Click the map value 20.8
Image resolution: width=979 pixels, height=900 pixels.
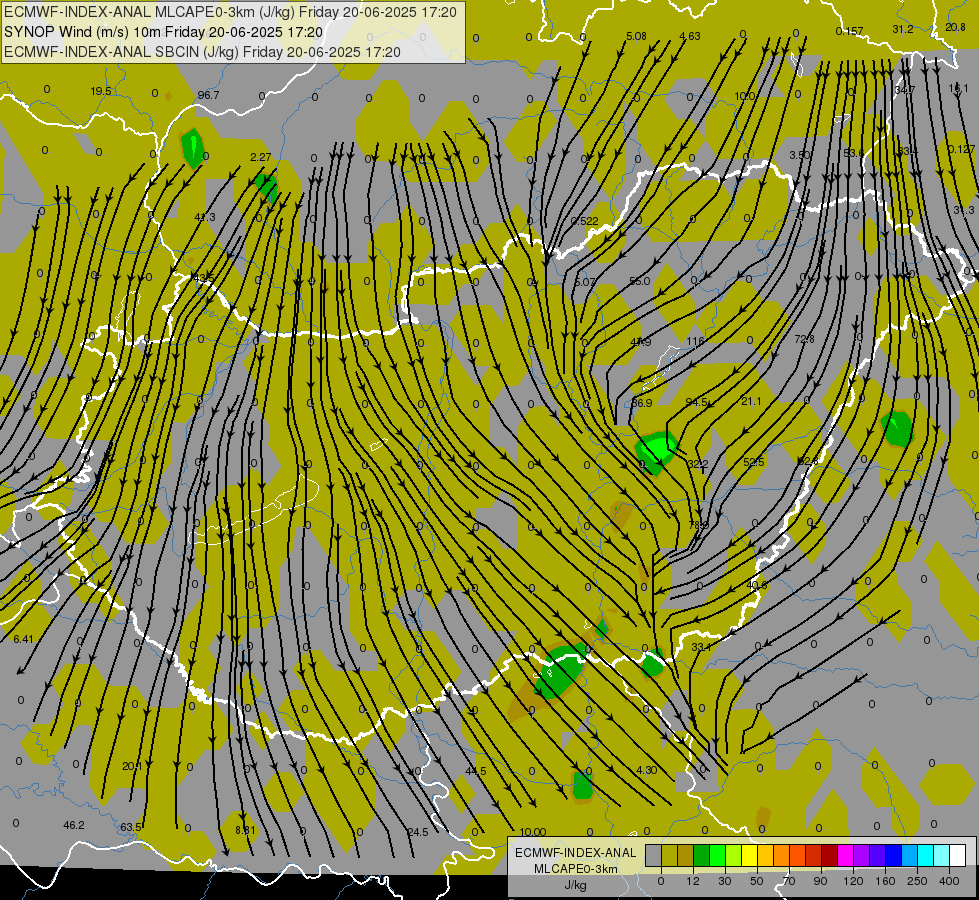[x=955, y=27]
